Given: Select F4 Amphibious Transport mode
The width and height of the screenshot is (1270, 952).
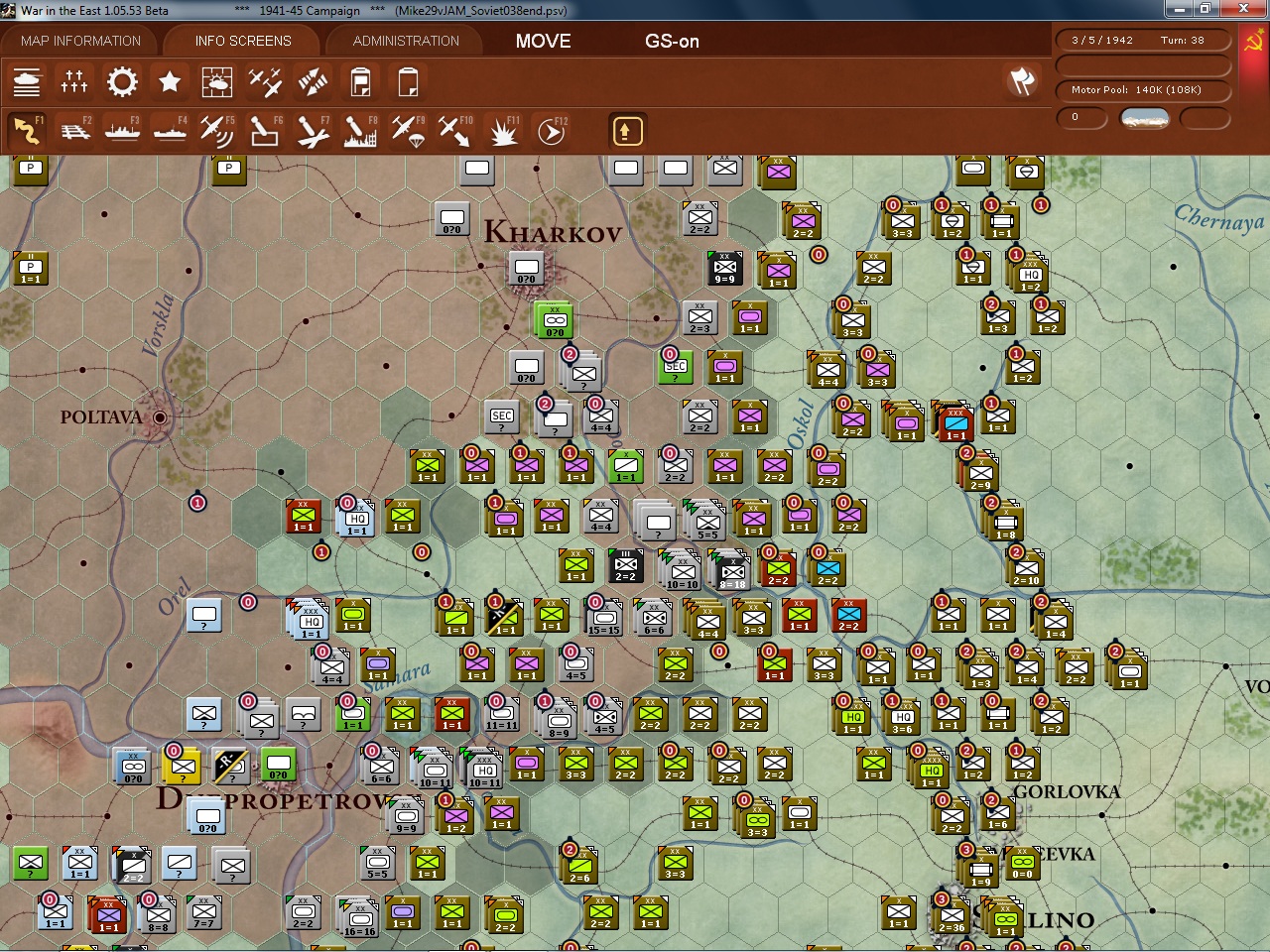Looking at the screenshot, I should click(170, 131).
